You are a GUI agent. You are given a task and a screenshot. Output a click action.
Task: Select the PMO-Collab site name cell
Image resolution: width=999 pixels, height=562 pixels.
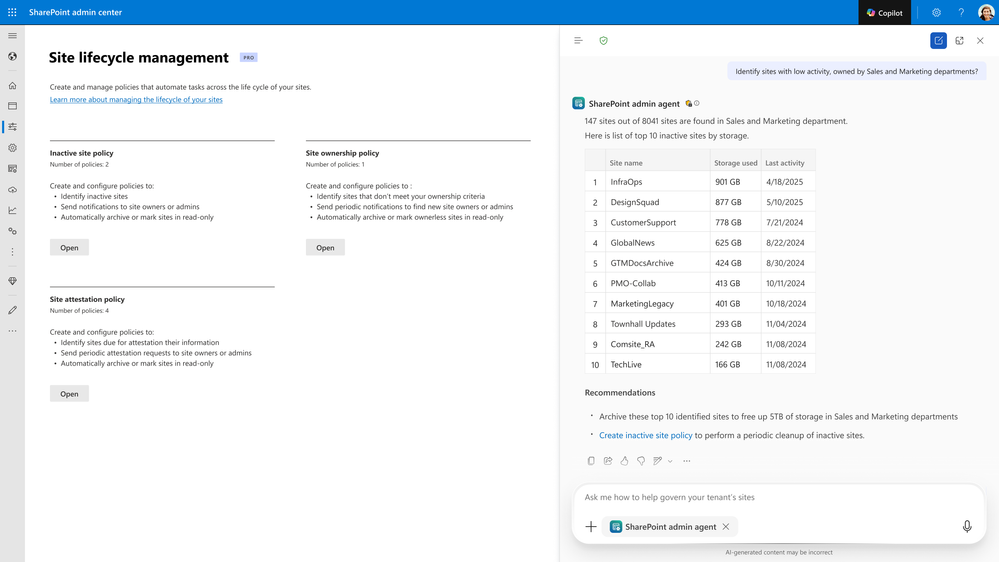pyautogui.click(x=657, y=284)
